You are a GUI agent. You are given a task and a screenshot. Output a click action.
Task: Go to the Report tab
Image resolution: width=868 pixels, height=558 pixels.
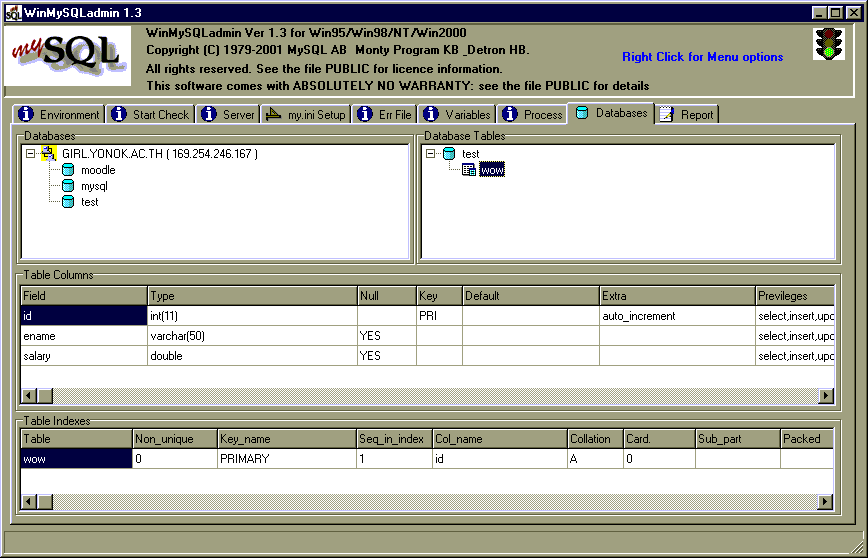tap(687, 115)
